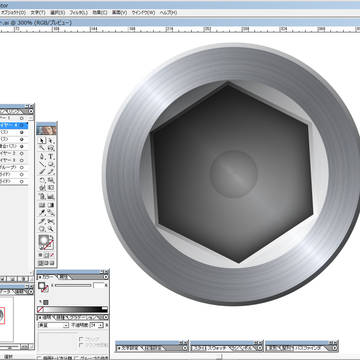Click the Navigator panel thumbnail preview

tap(6, 319)
